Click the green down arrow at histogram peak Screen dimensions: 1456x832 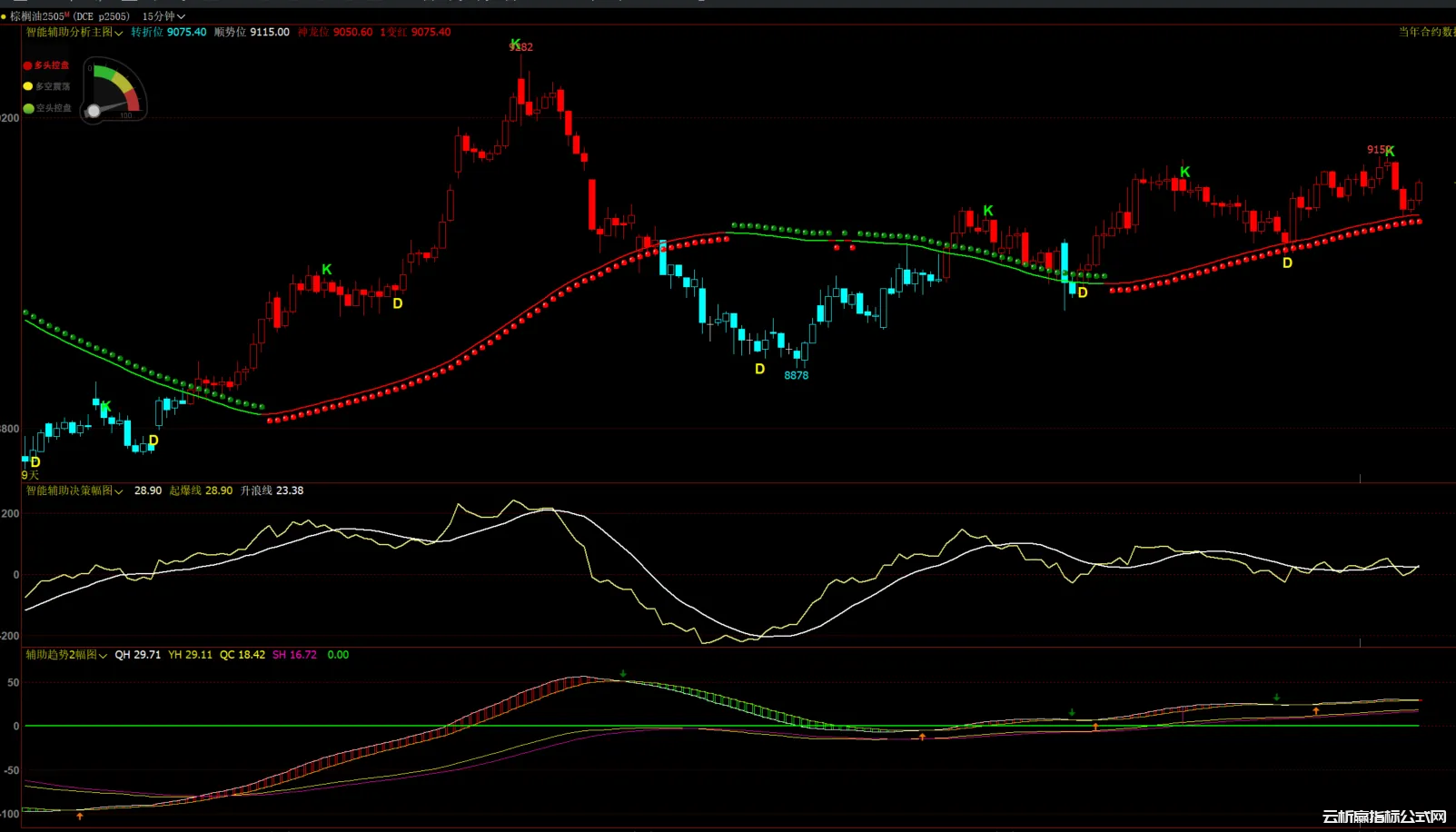pyautogui.click(x=623, y=674)
